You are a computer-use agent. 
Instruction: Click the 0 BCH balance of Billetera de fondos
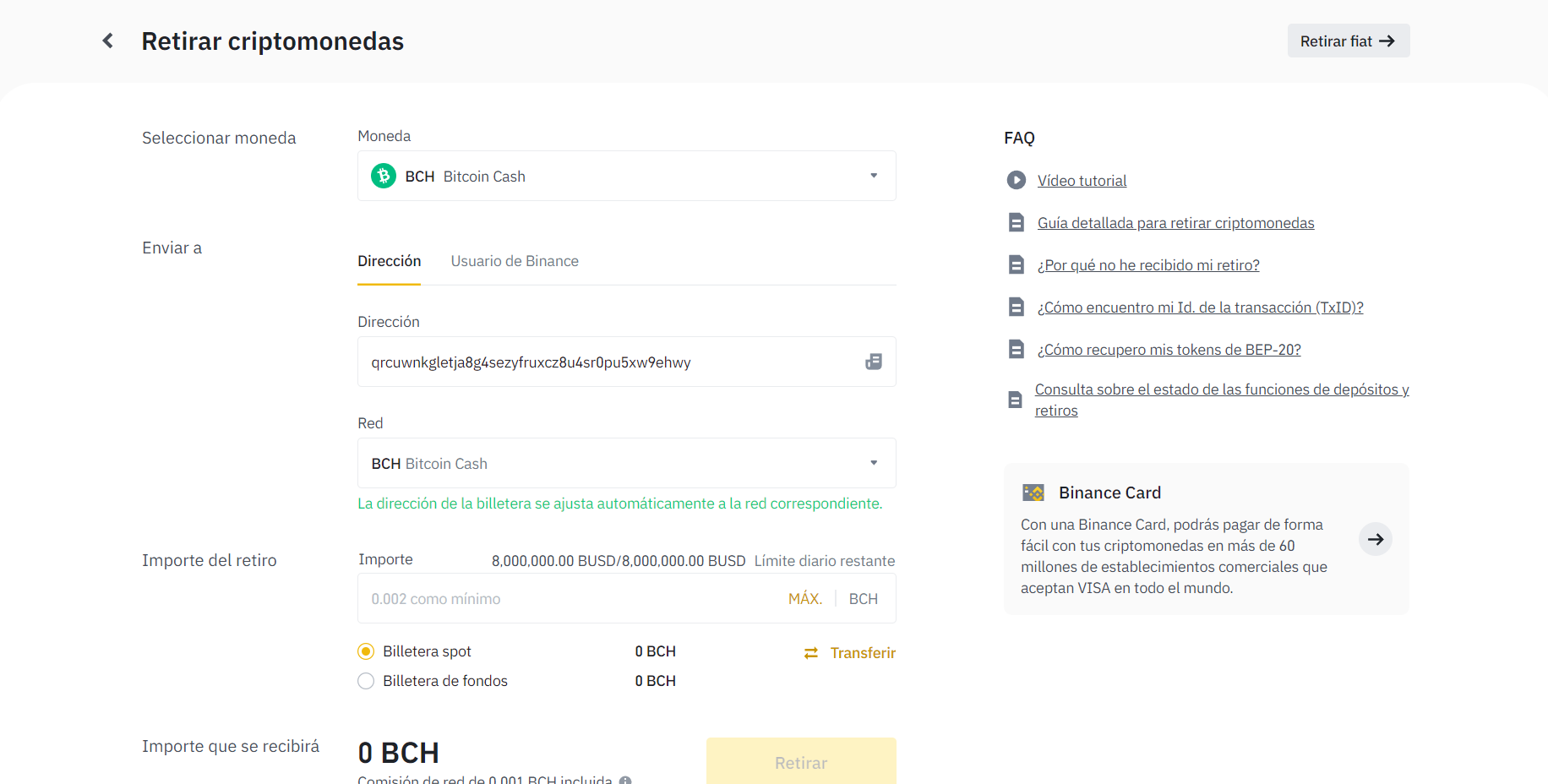pyautogui.click(x=655, y=681)
